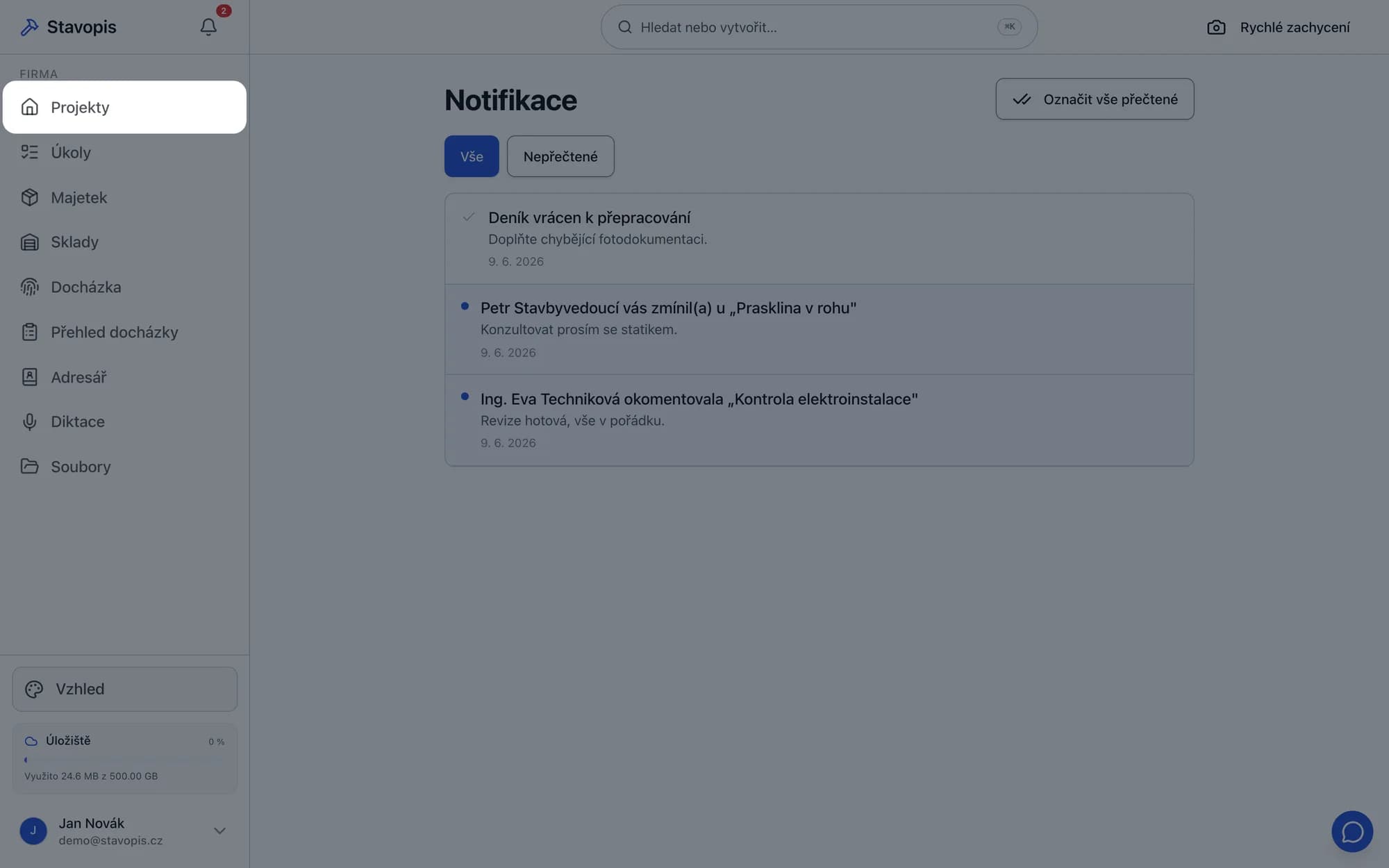
Task: Open Majetek section
Action: tap(125, 197)
